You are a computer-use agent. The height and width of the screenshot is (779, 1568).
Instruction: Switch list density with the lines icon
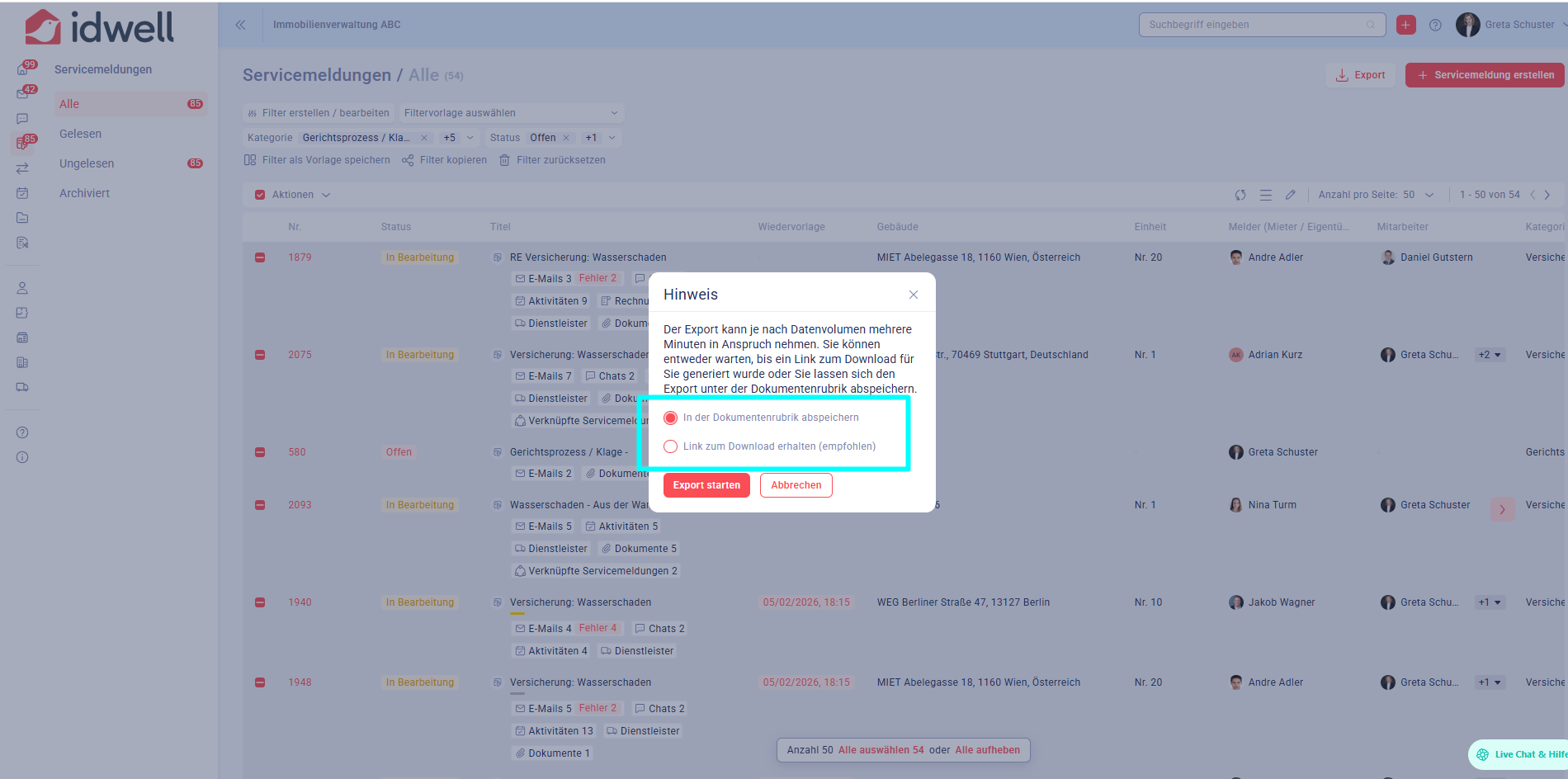(x=1265, y=195)
